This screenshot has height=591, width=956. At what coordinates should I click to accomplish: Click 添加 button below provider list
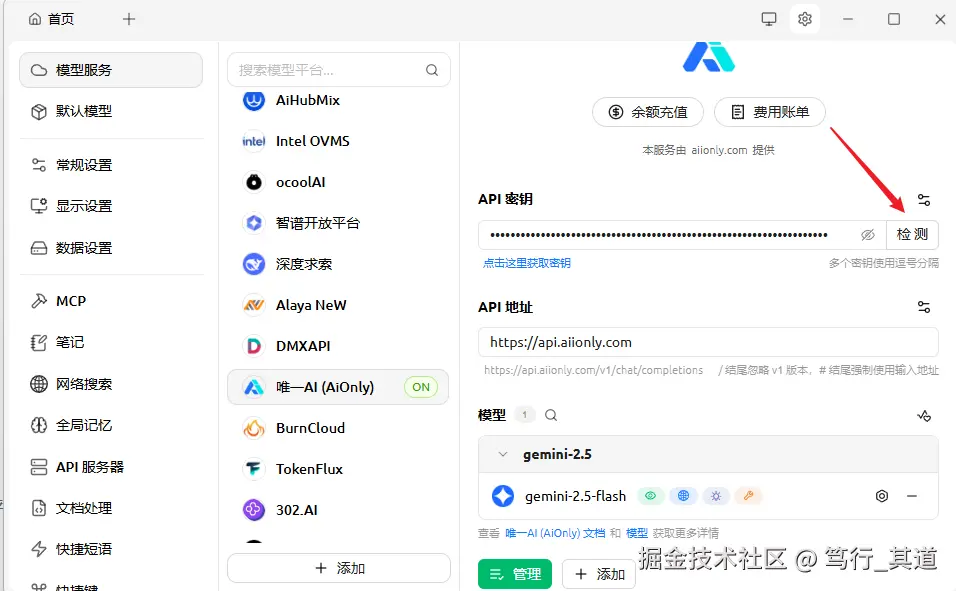pos(338,568)
